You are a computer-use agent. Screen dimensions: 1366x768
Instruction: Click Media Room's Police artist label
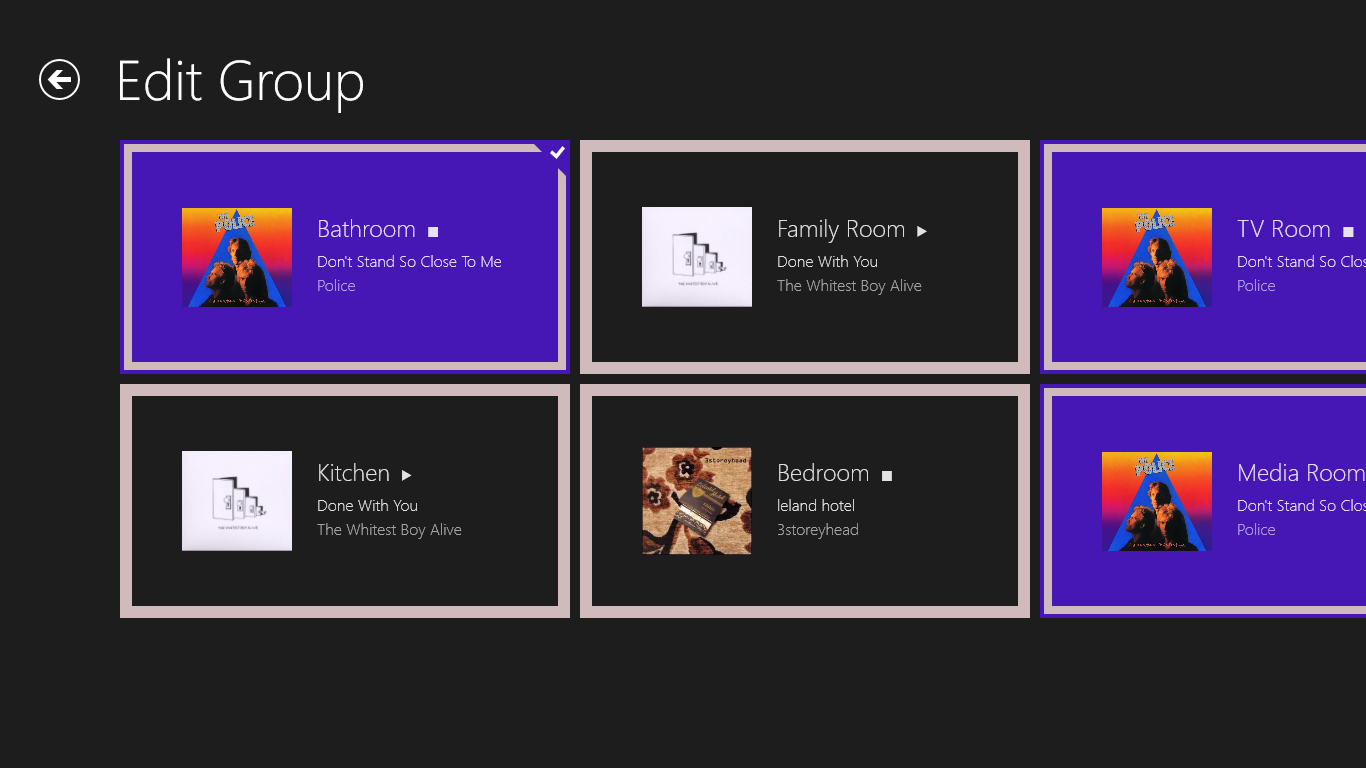coord(1256,530)
